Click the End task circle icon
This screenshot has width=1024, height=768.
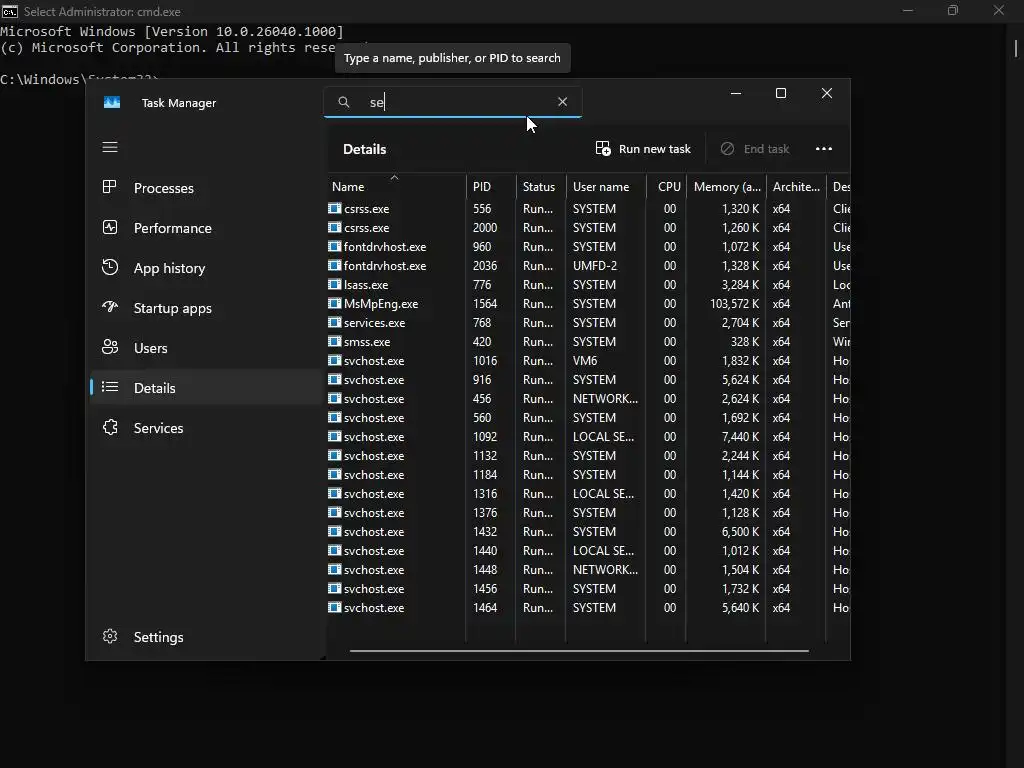tap(727, 149)
